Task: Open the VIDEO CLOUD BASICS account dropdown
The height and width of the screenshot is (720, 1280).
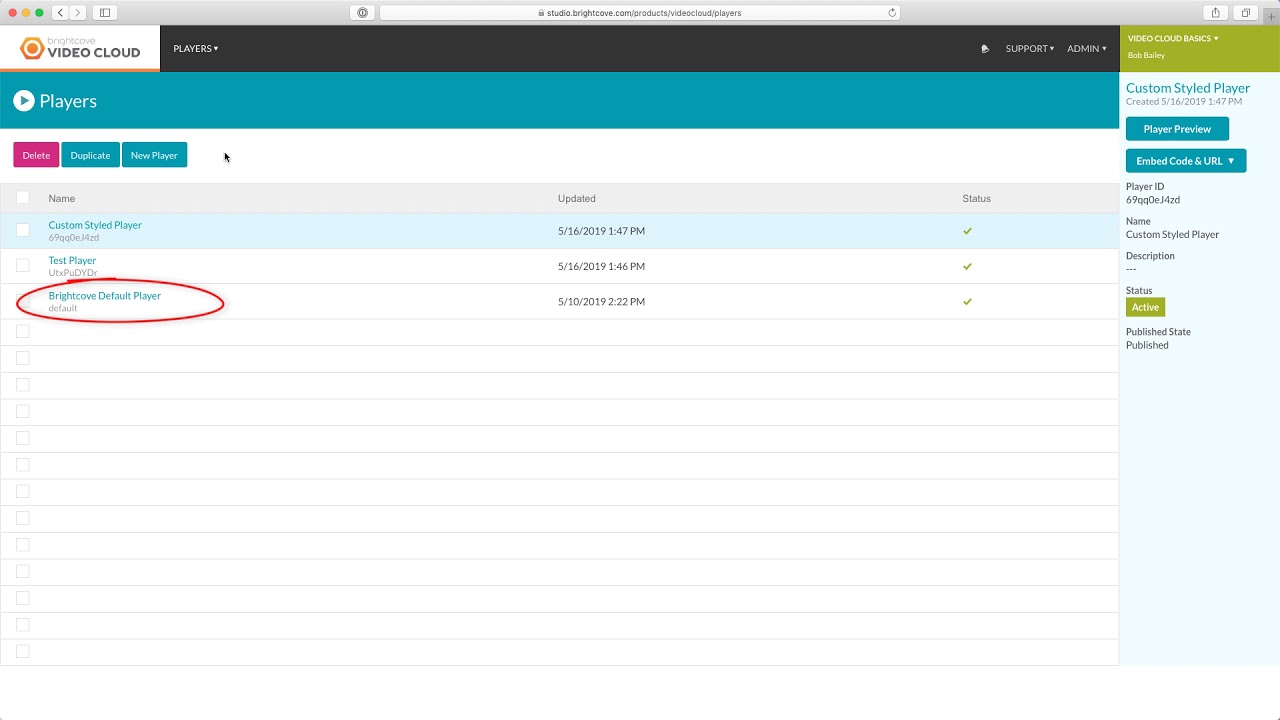Action: 1173,38
